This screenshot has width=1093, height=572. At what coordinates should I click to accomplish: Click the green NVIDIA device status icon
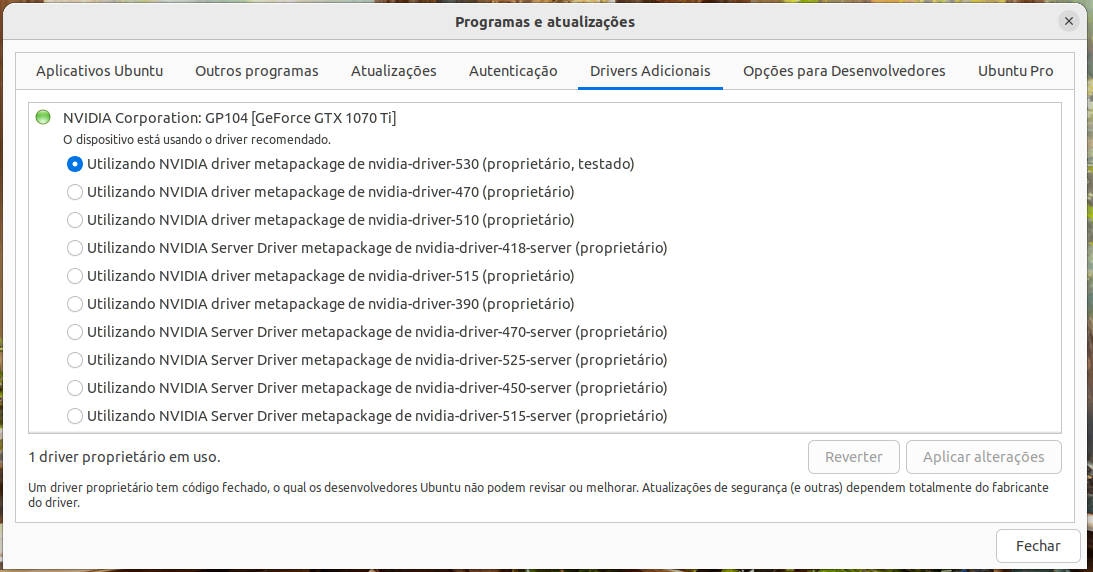click(43, 117)
